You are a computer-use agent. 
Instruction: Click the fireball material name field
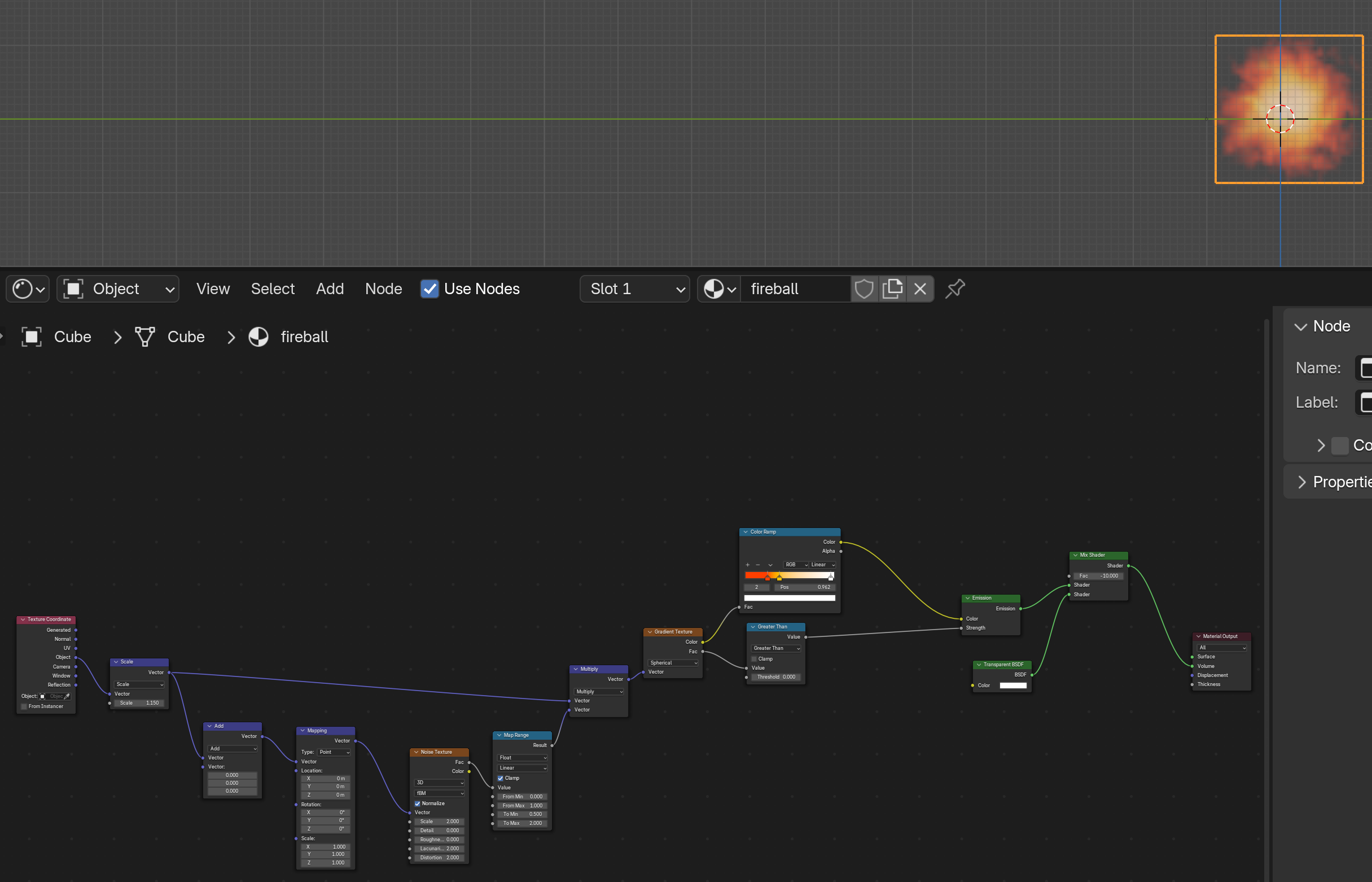(795, 289)
